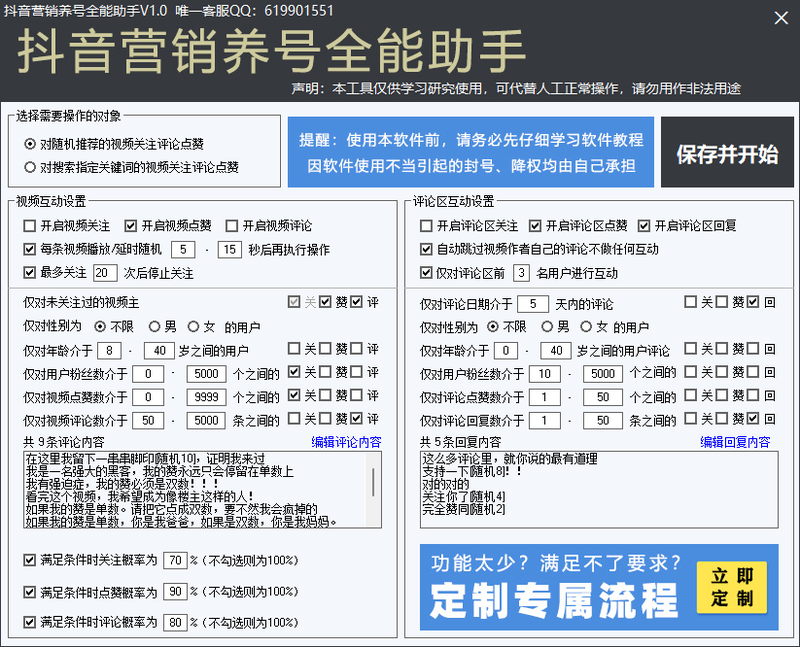Click the 共5条回复内容 reply text box
Image resolution: width=800 pixels, height=647 pixels.
[x=599, y=489]
